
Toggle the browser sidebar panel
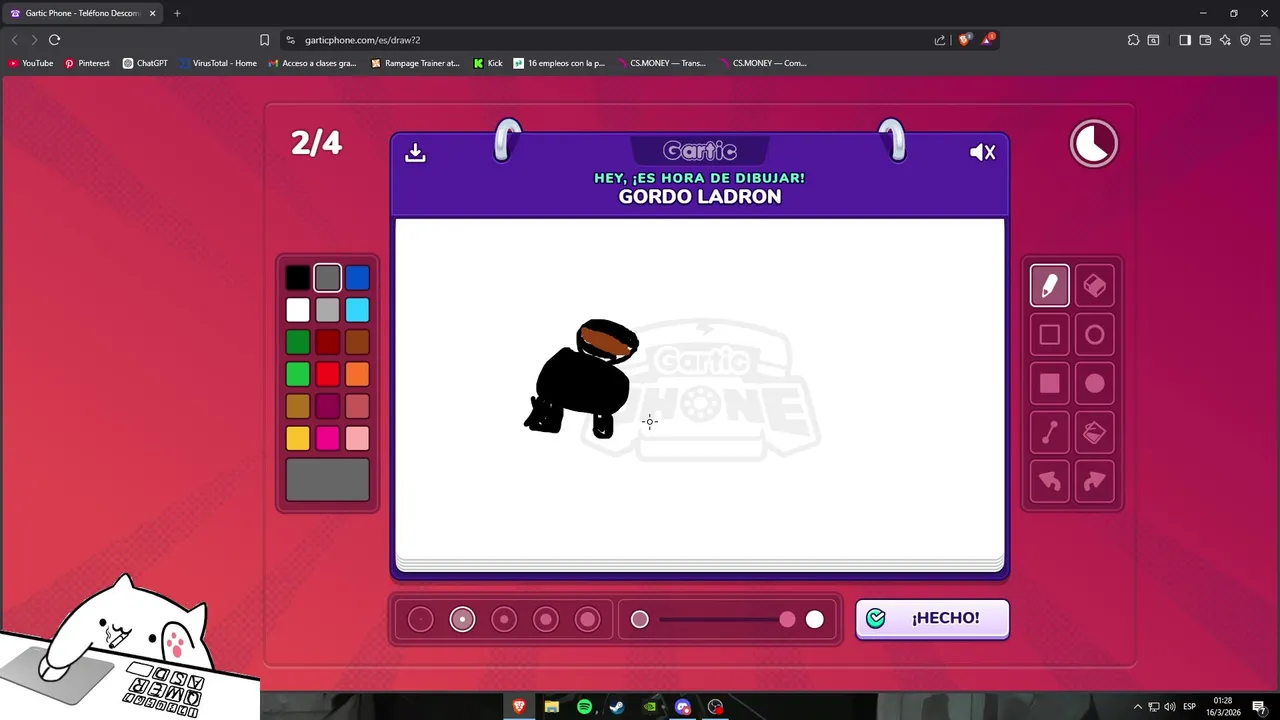pos(1184,40)
